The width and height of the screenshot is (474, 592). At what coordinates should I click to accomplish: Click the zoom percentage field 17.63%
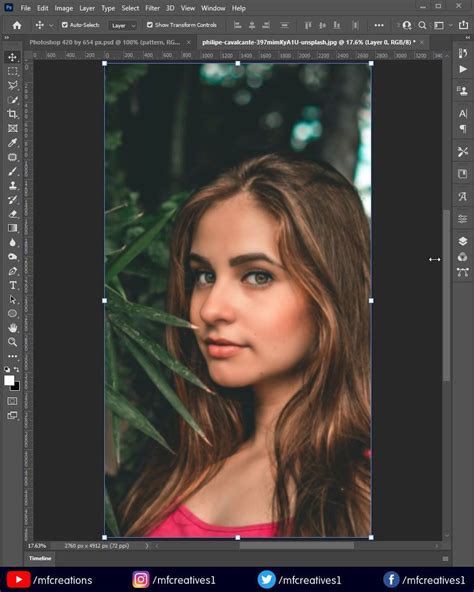point(37,546)
